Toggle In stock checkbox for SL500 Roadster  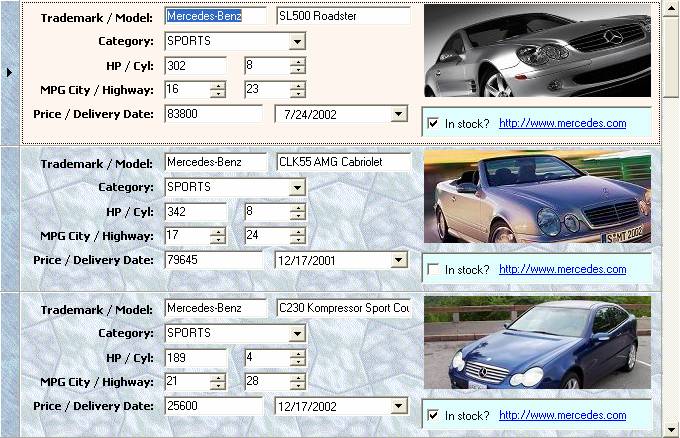coord(433,124)
